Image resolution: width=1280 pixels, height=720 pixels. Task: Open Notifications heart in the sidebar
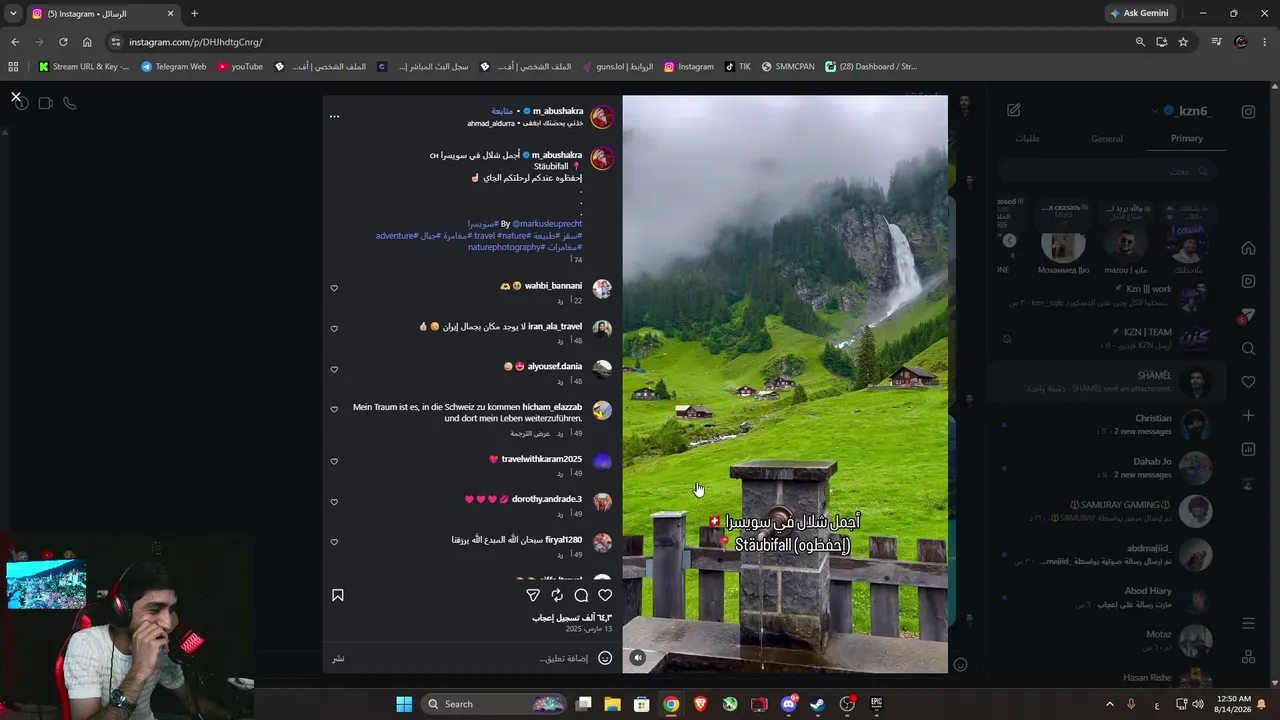[x=1248, y=382]
